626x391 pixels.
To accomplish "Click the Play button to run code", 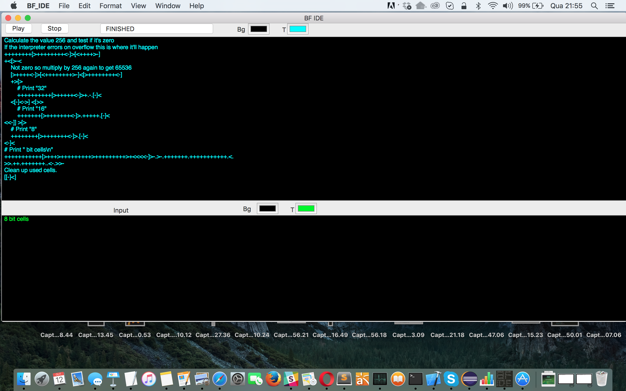I will tap(18, 28).
